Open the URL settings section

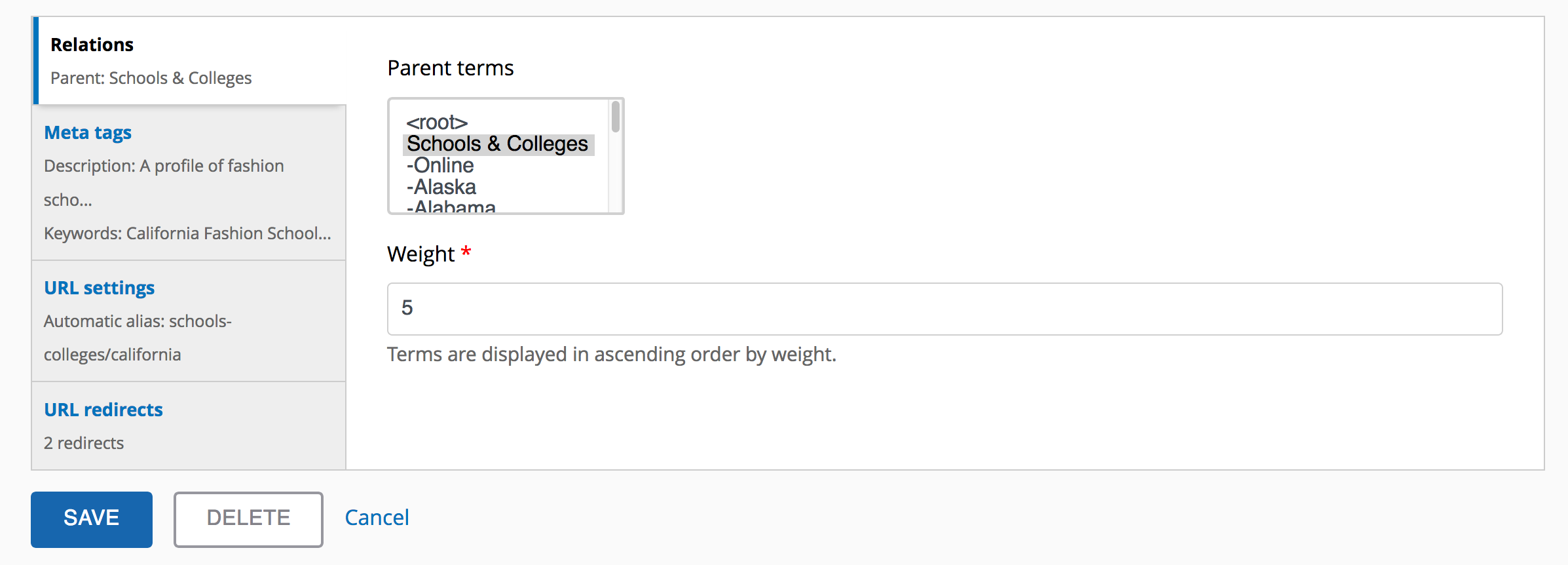99,287
